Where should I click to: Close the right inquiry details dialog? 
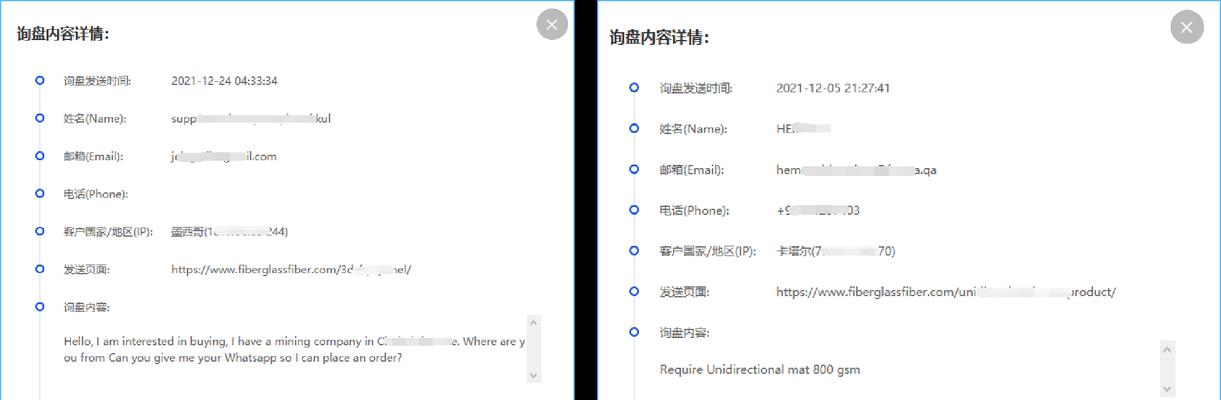pos(1187,27)
